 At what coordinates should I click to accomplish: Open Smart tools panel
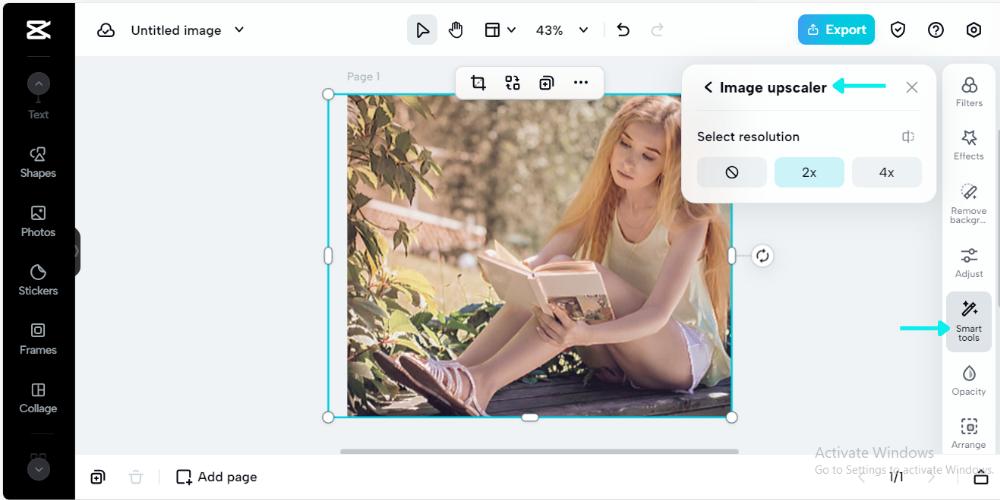tap(969, 322)
